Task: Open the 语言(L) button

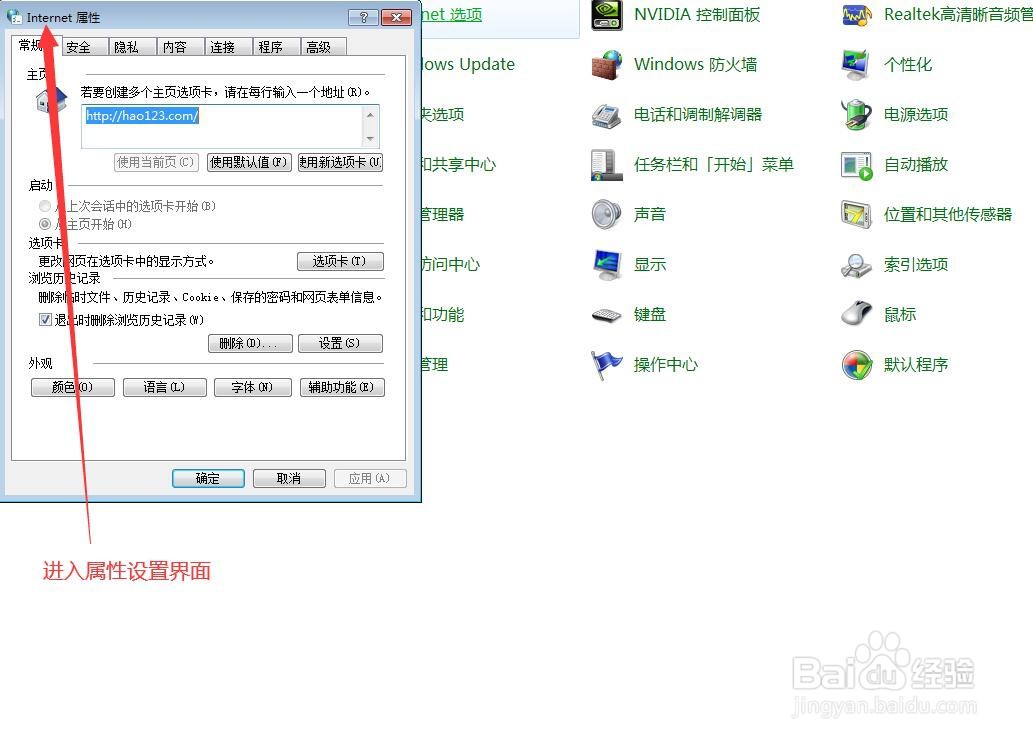Action: point(165,387)
